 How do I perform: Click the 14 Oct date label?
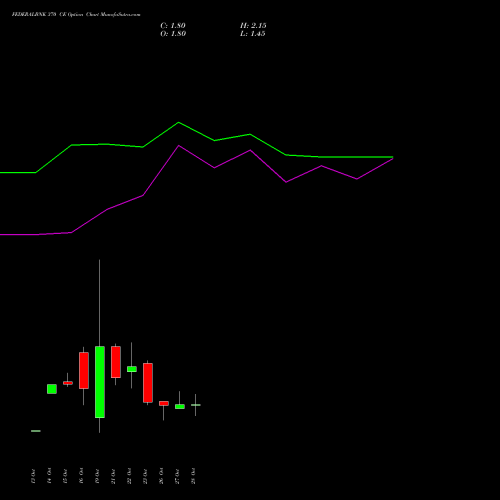[x=49, y=476]
